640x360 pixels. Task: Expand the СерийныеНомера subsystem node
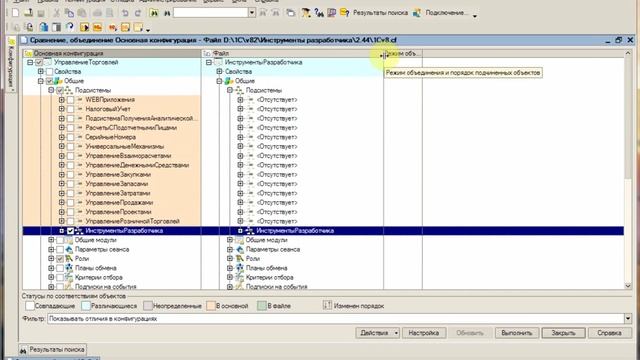62,137
